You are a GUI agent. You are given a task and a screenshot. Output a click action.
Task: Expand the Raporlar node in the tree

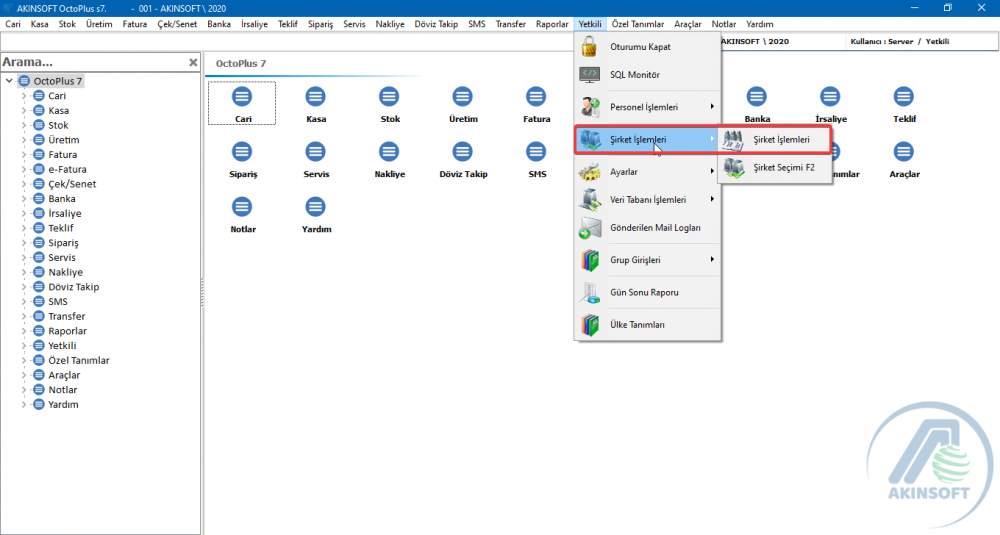tap(24, 331)
